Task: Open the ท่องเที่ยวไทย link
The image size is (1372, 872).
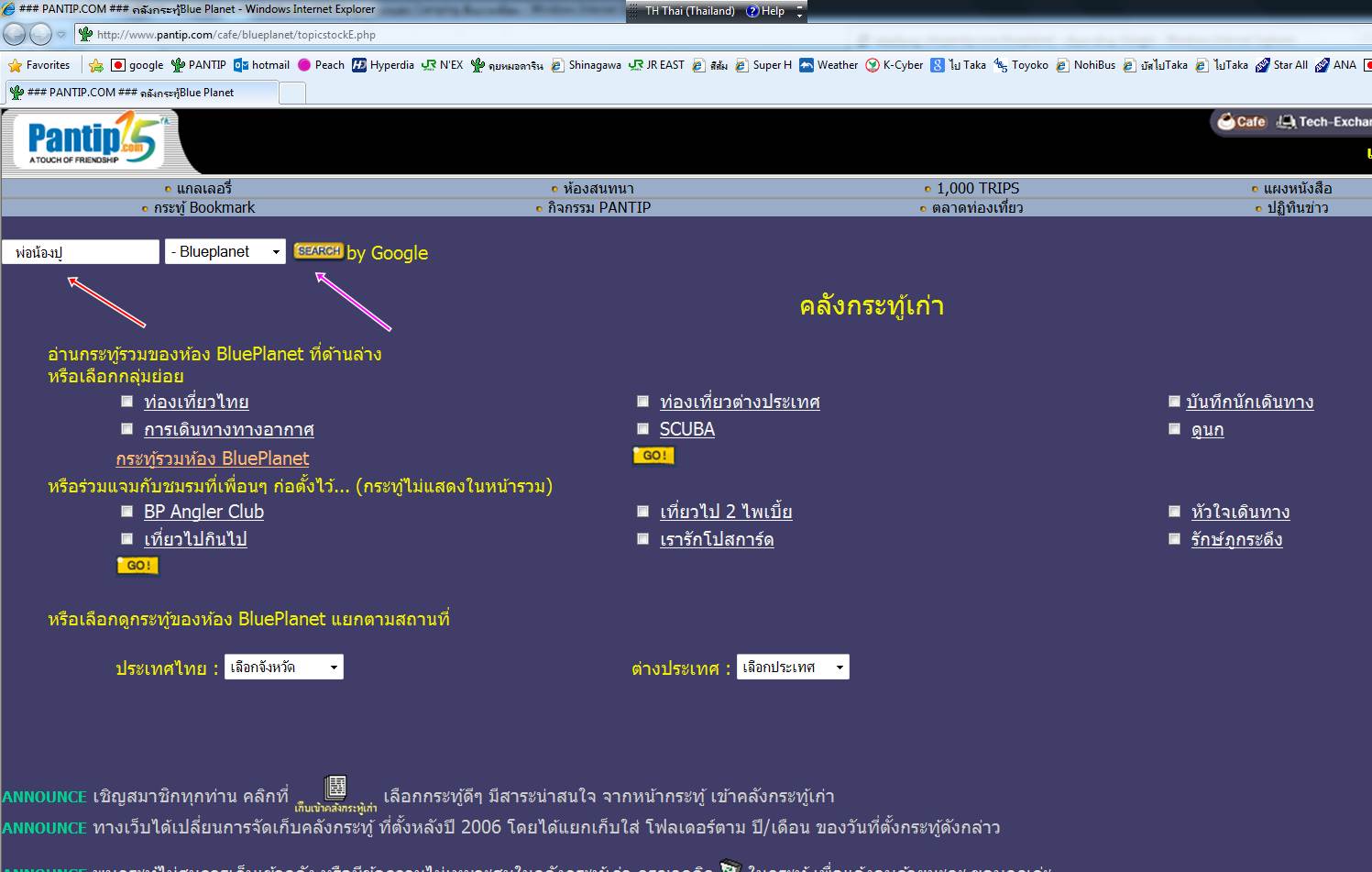Action: 196,402
